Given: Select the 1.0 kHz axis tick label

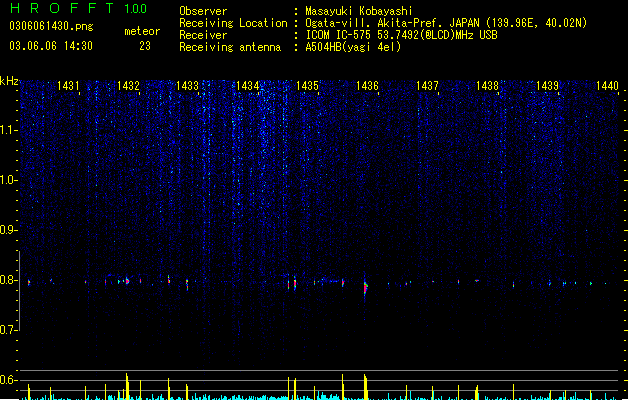Looking at the screenshot, I should click(x=8, y=180).
